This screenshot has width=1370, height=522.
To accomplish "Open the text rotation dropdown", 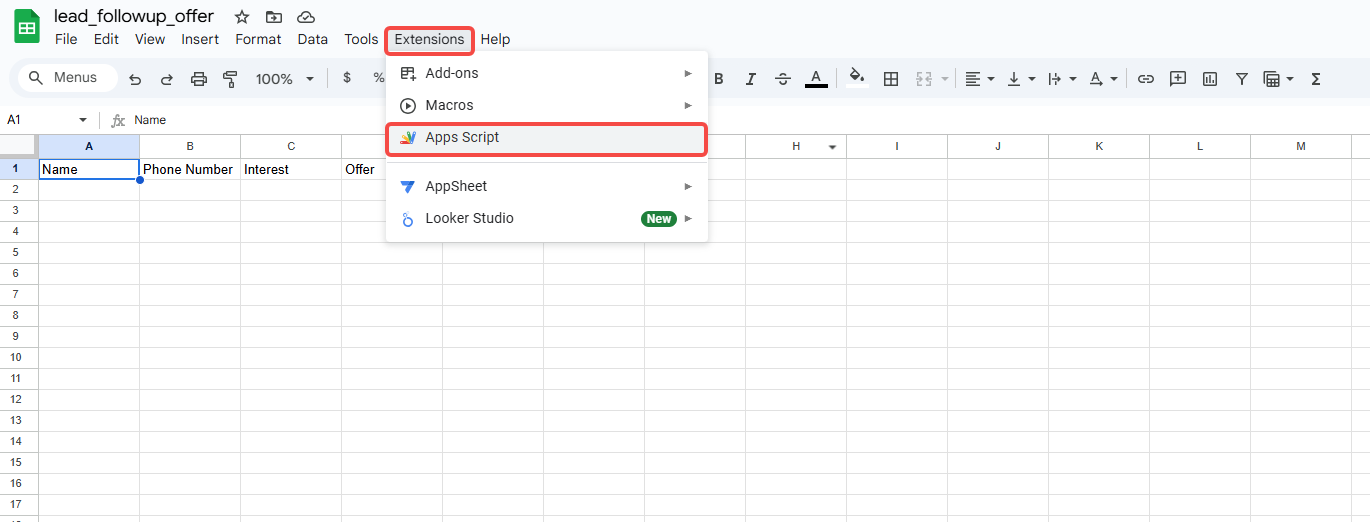I will tap(1103, 78).
